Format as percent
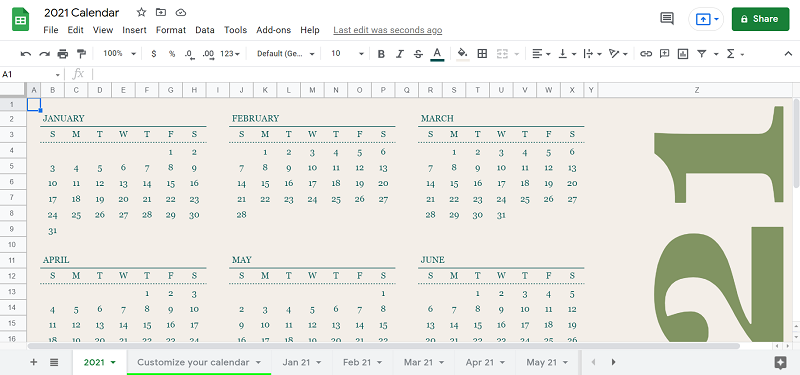800x375 pixels. tap(172, 54)
